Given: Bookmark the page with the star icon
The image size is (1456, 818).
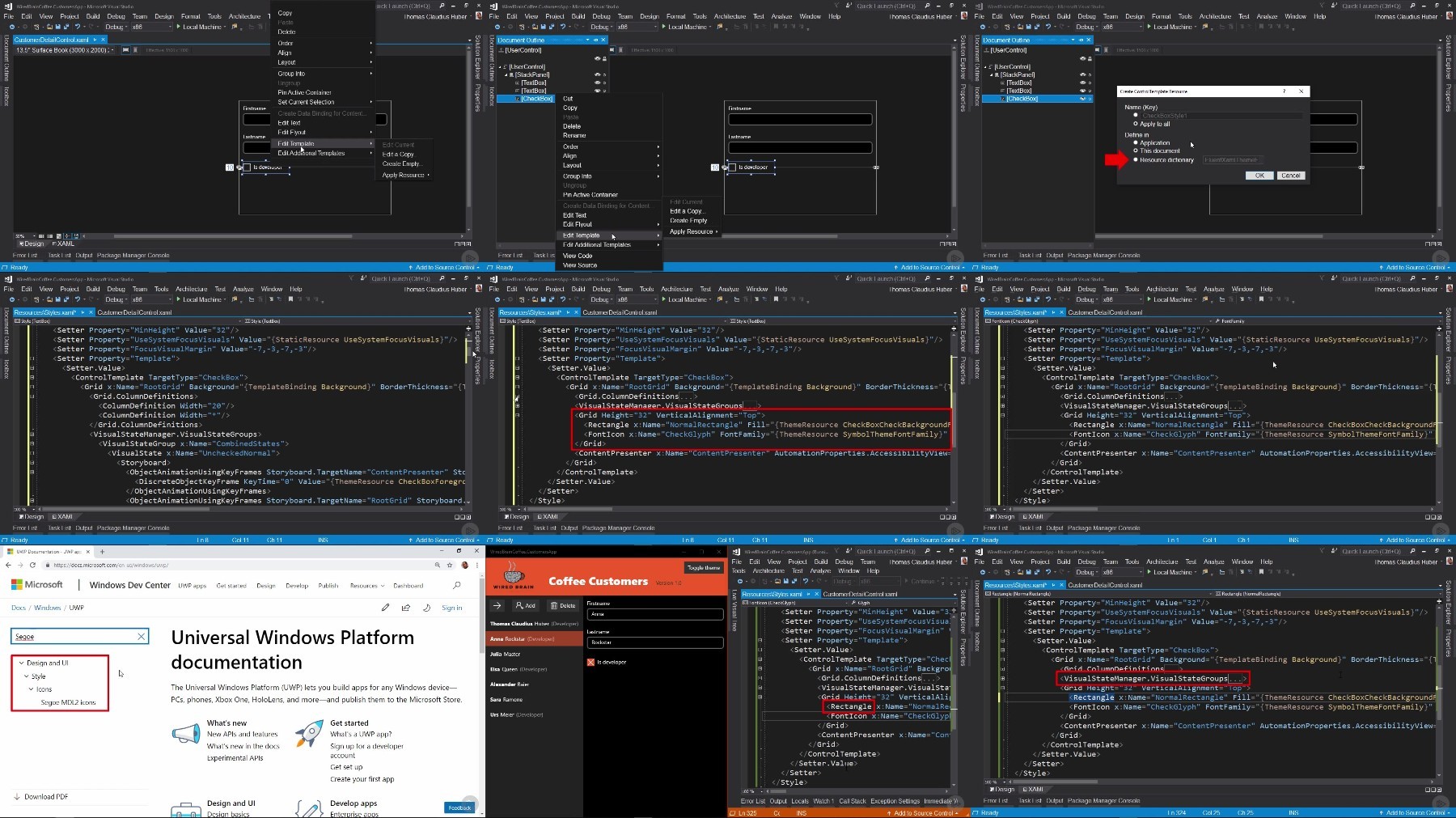Looking at the screenshot, I should click(x=448, y=565).
